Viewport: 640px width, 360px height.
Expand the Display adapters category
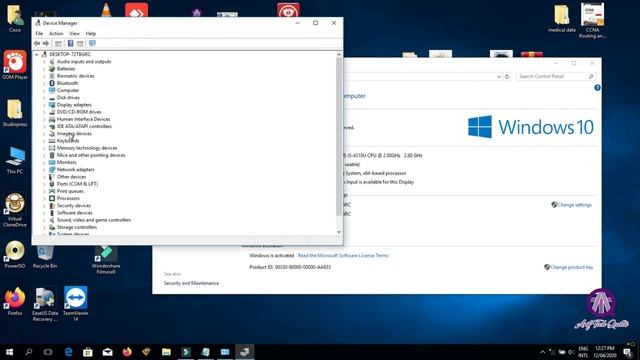click(44, 105)
